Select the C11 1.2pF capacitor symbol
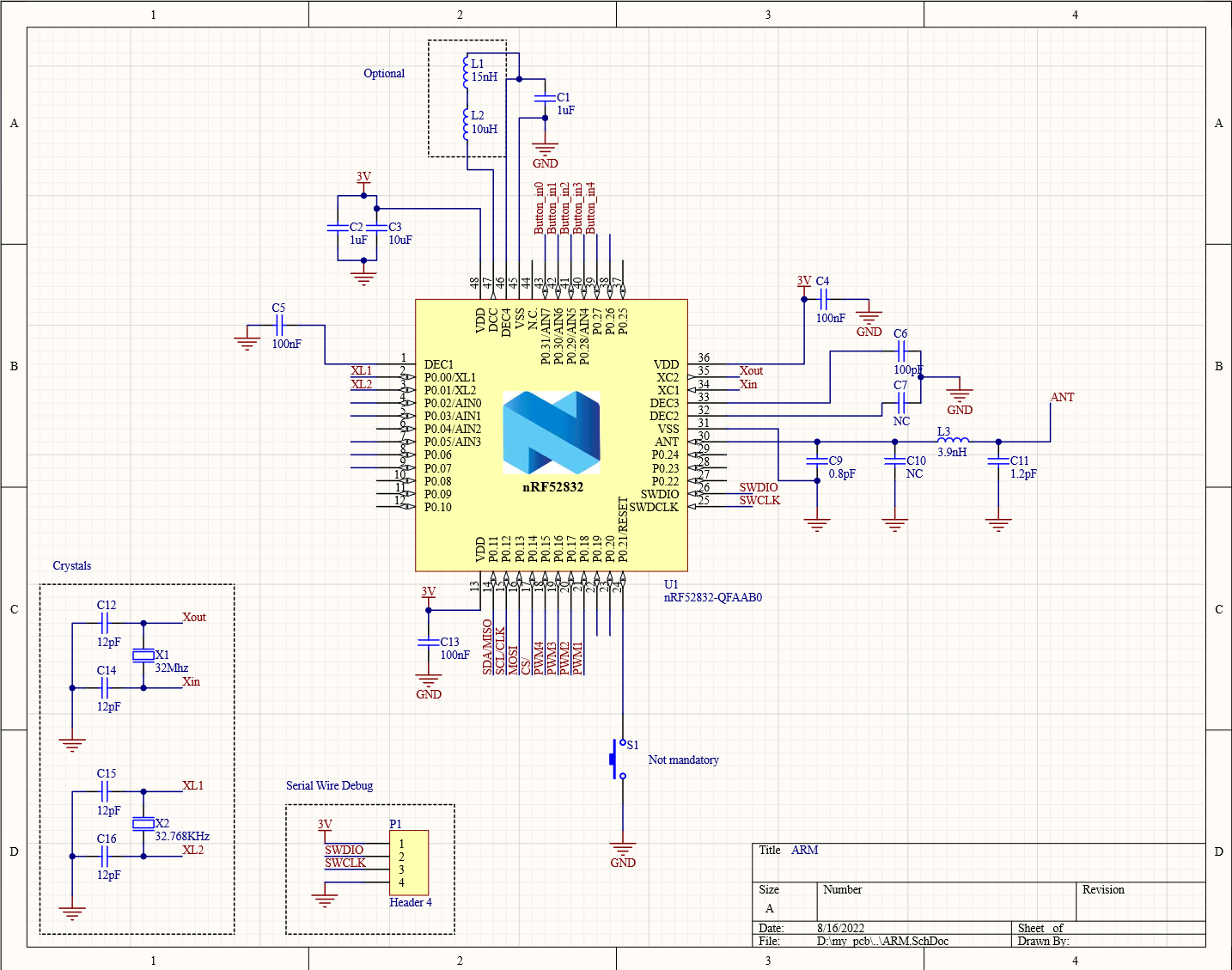 pos(998,461)
